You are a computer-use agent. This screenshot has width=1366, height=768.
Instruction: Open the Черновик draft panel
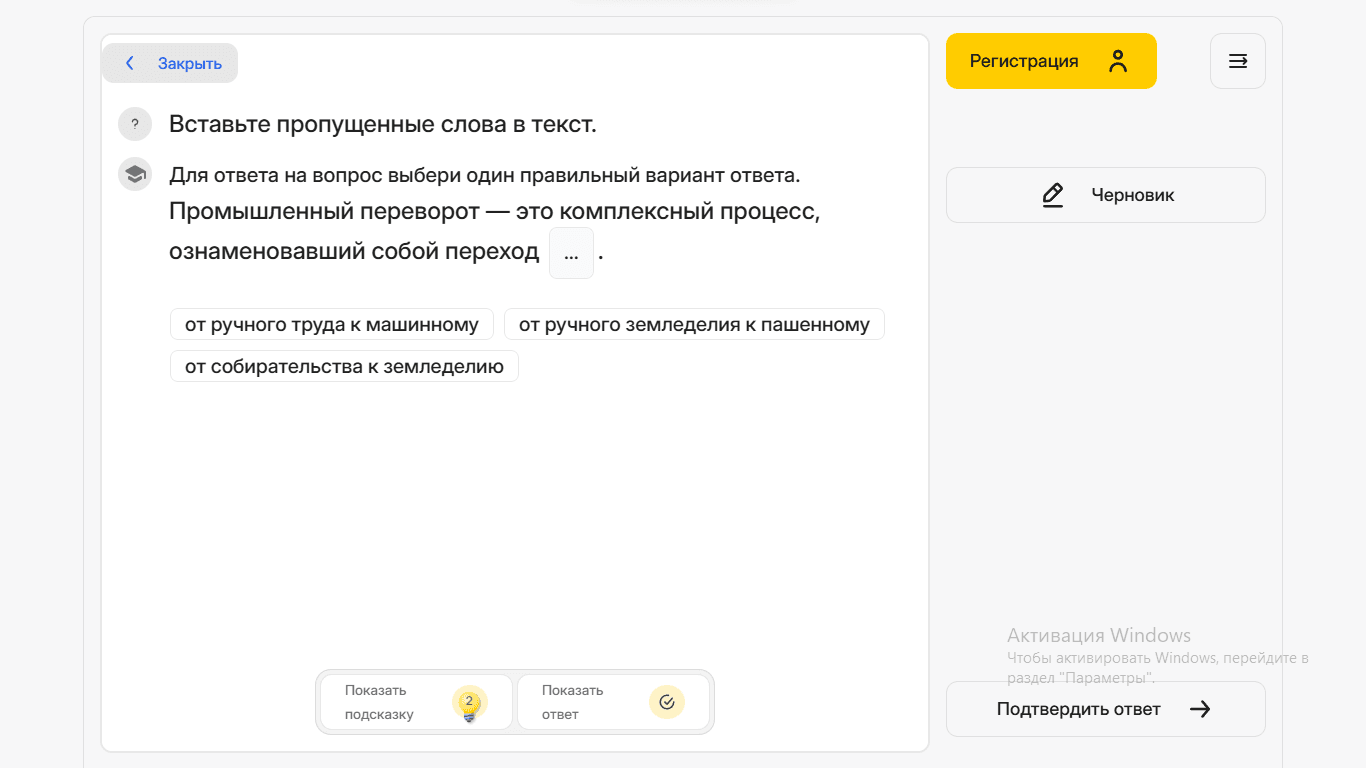(x=1105, y=195)
